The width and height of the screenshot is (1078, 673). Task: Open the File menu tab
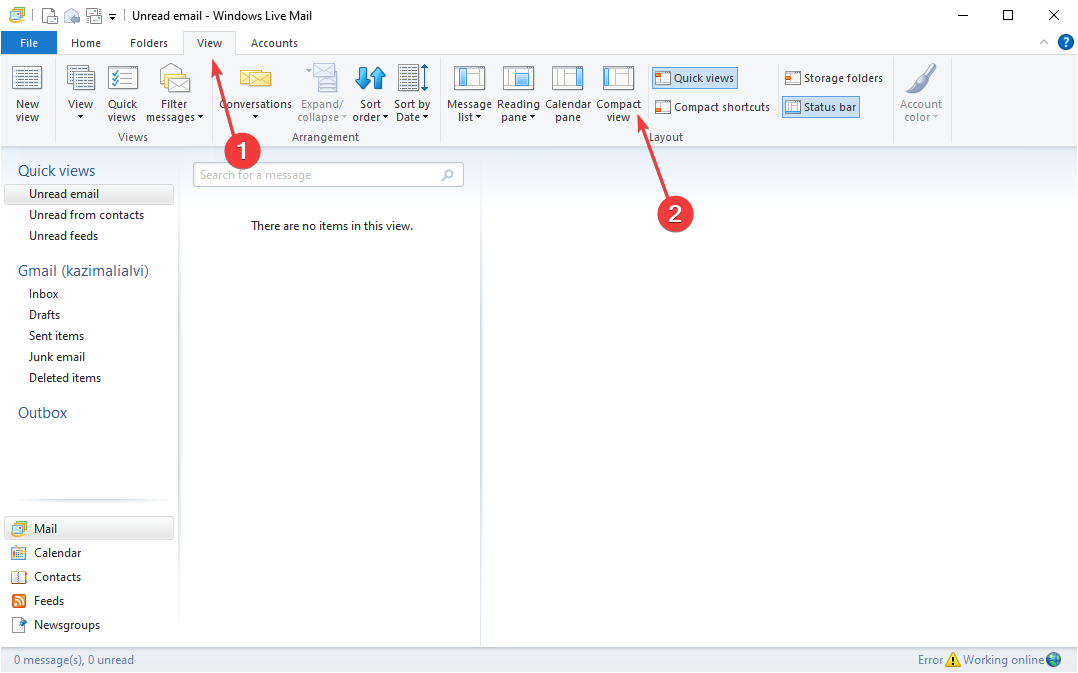[x=29, y=43]
